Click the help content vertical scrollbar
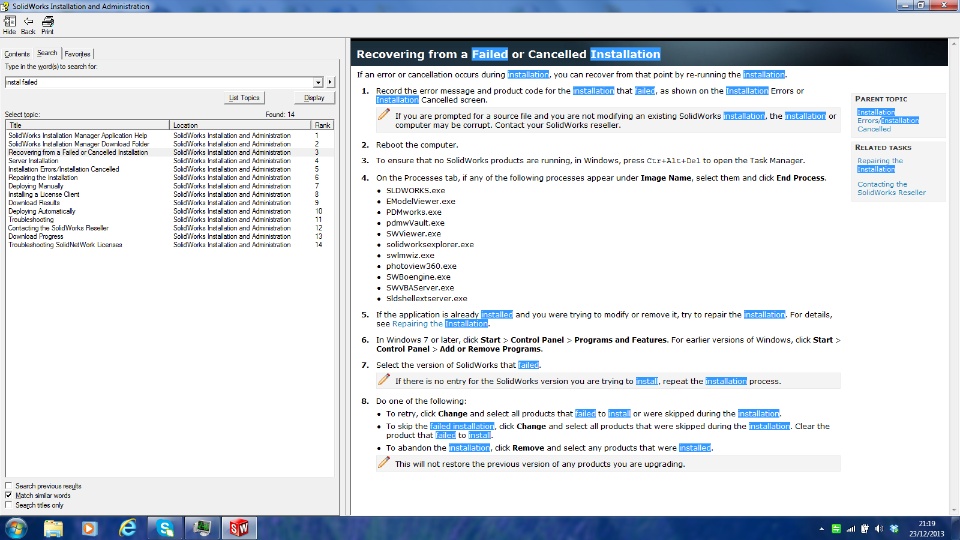The height and width of the screenshot is (540, 960). click(x=954, y=276)
